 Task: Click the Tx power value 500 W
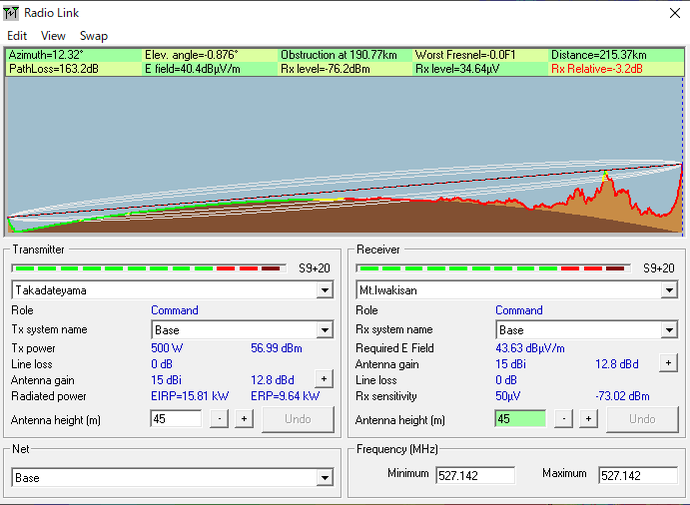pyautogui.click(x=167, y=348)
